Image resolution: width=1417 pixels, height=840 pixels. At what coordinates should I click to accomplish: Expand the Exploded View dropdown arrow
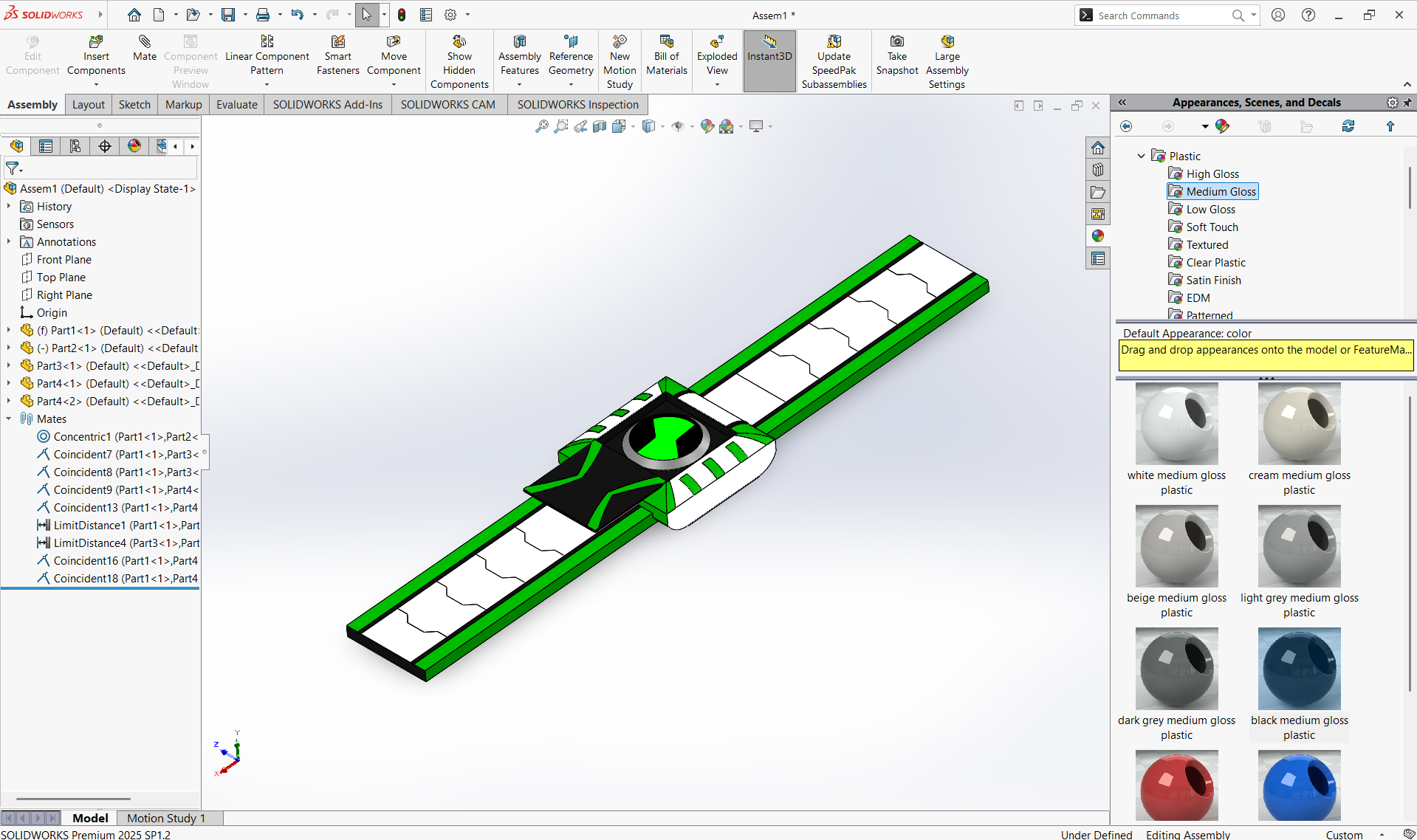coord(717,85)
